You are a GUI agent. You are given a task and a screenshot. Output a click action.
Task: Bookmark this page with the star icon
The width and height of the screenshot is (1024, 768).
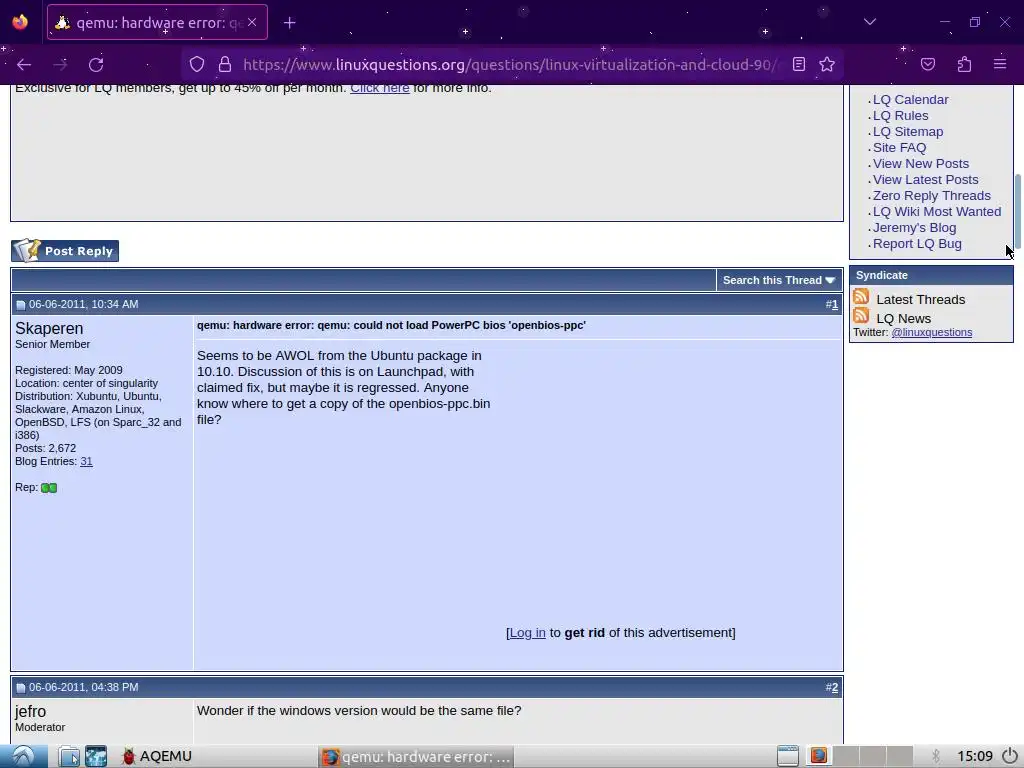(827, 64)
